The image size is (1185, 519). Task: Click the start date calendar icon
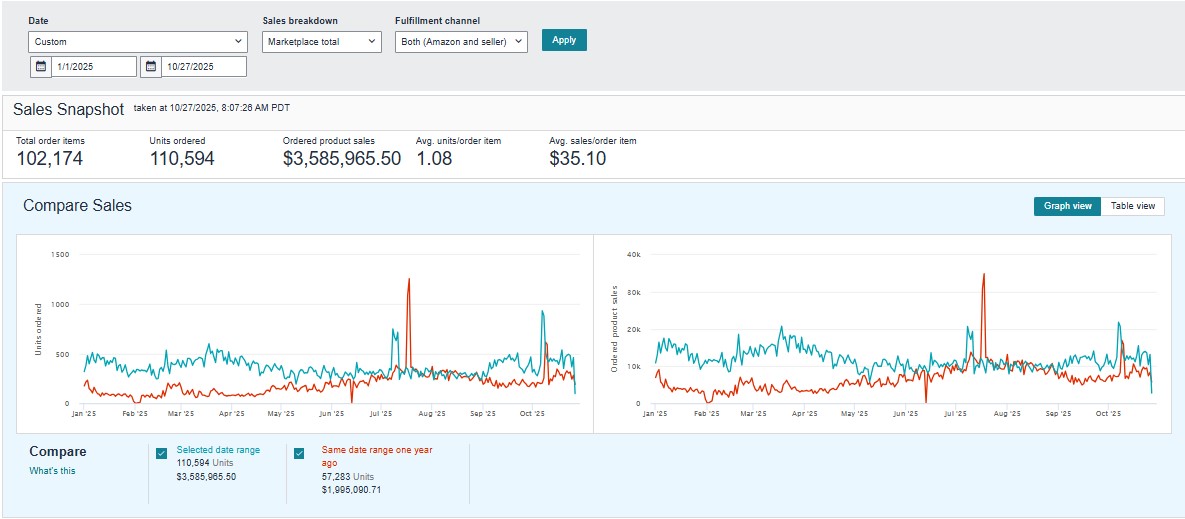[41, 66]
